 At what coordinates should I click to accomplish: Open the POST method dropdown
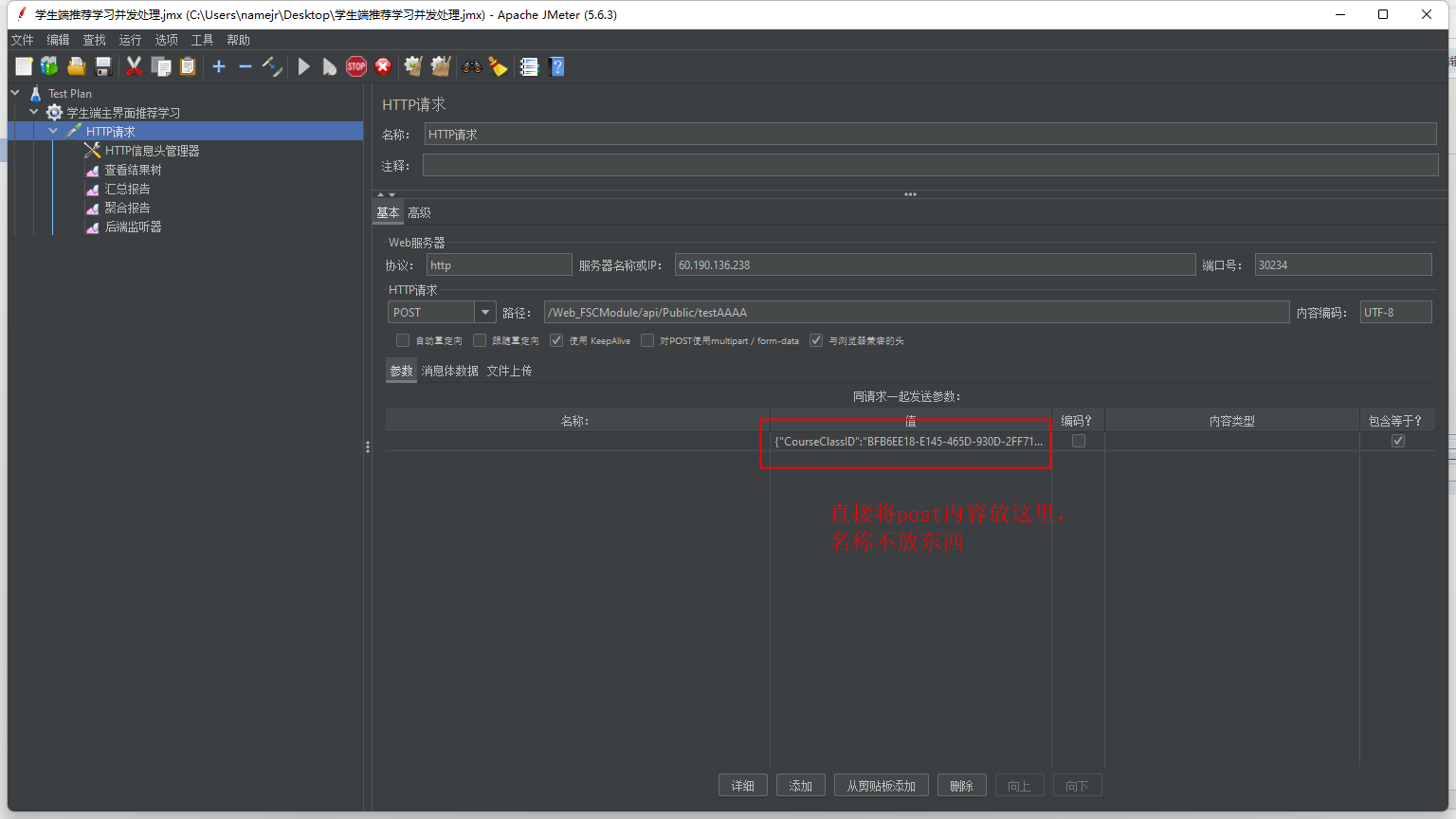(485, 313)
